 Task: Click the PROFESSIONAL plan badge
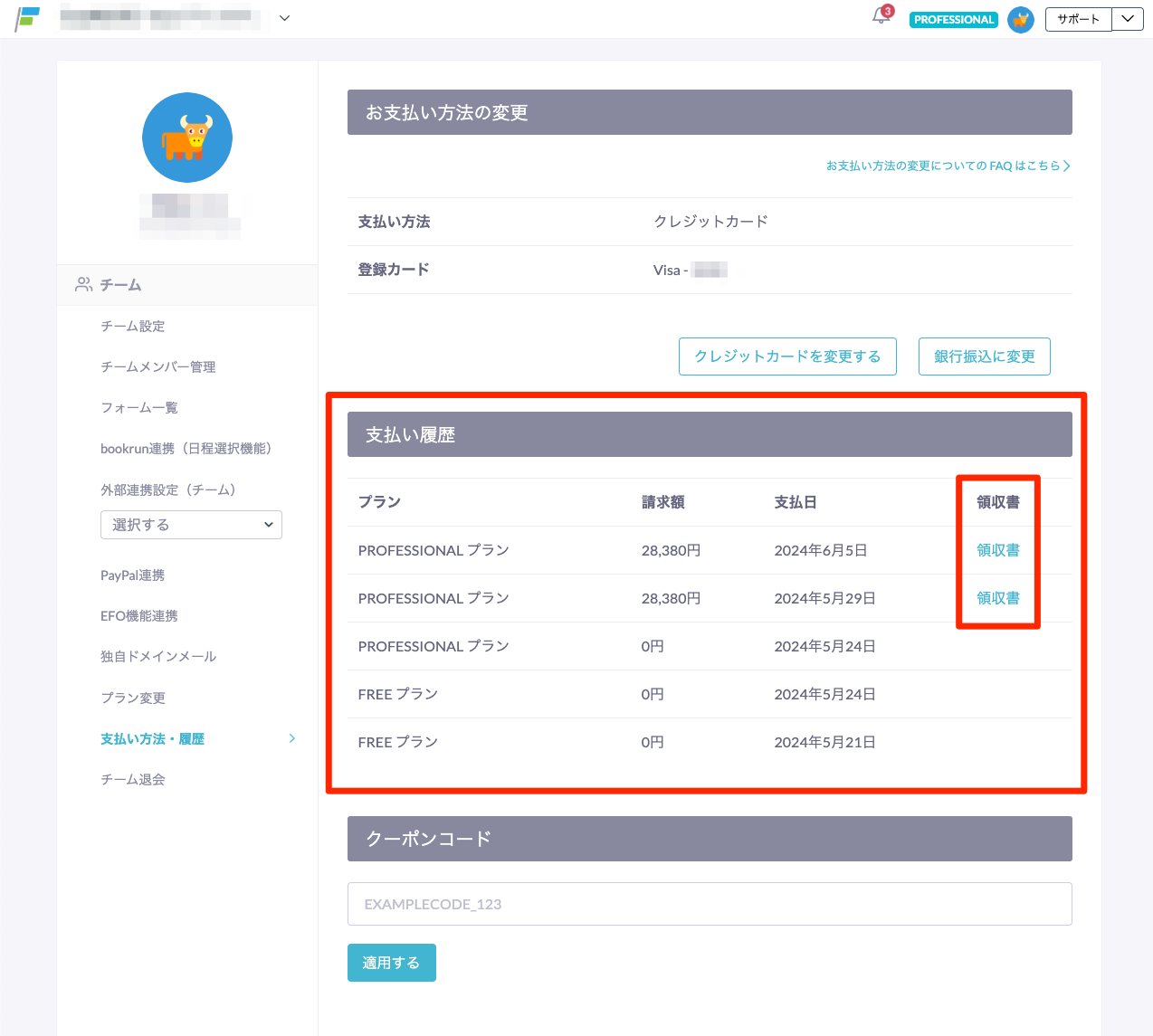click(954, 19)
